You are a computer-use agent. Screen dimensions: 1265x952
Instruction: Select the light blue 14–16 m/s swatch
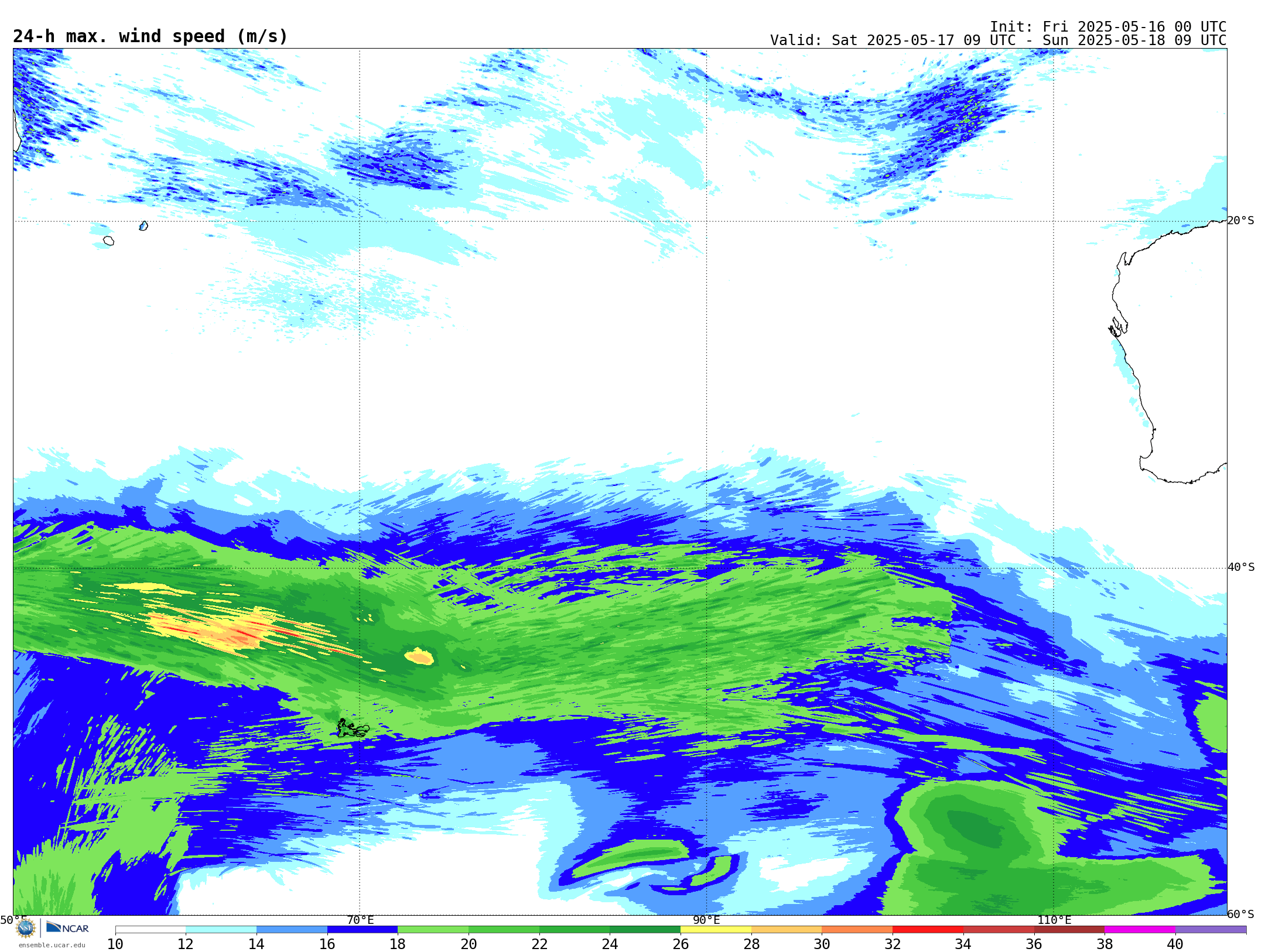tap(292, 929)
